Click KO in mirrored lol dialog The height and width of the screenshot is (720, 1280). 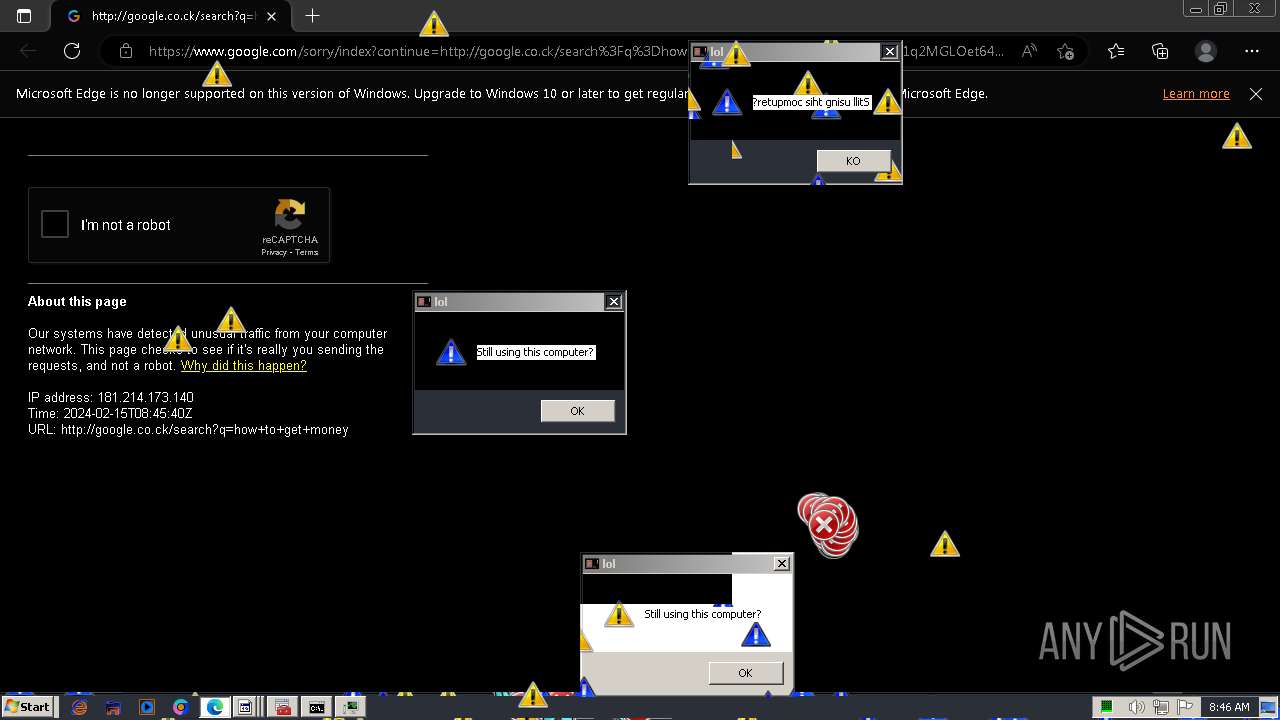coord(853,161)
